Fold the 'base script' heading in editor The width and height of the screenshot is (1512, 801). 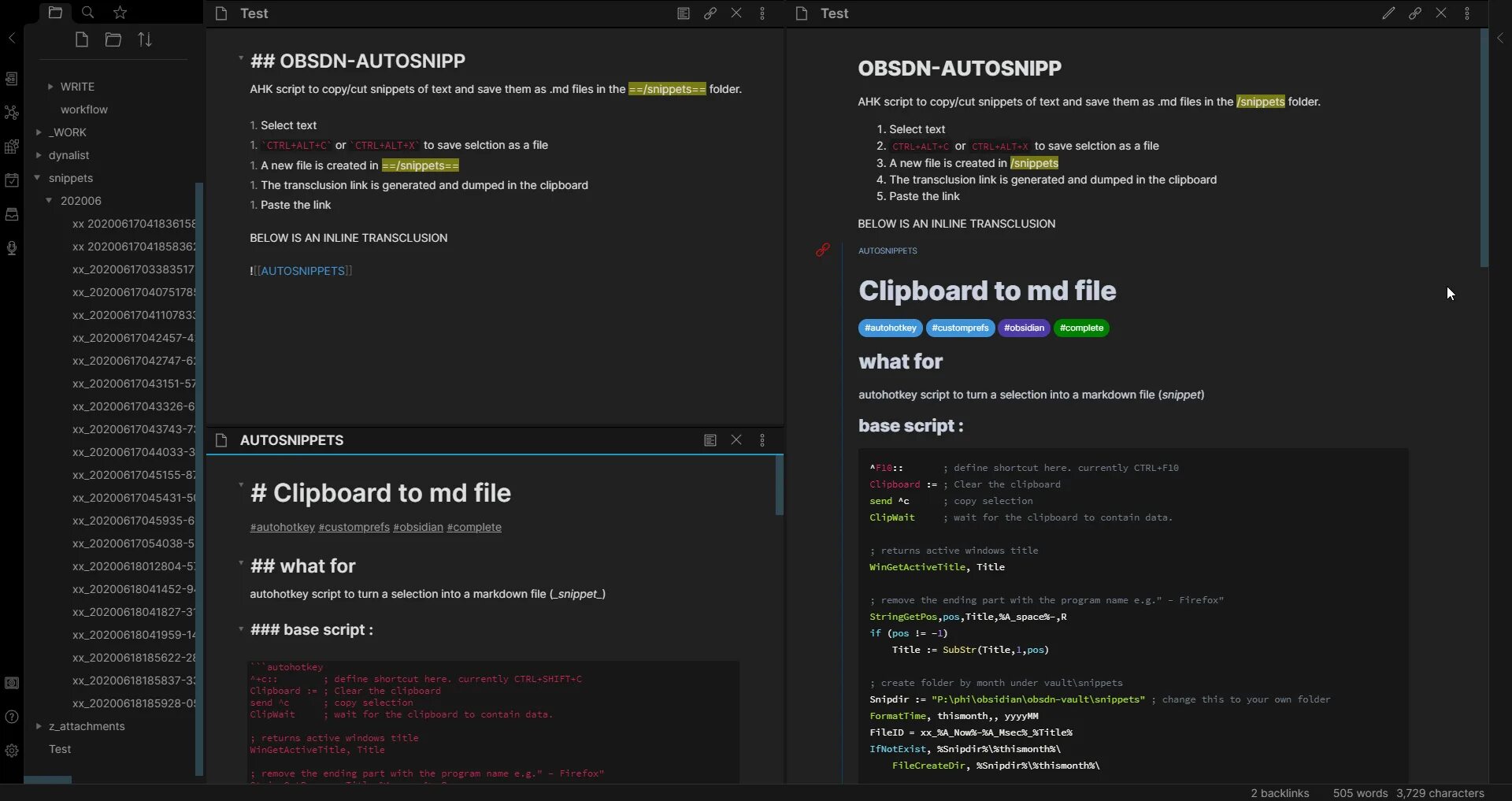[241, 629]
